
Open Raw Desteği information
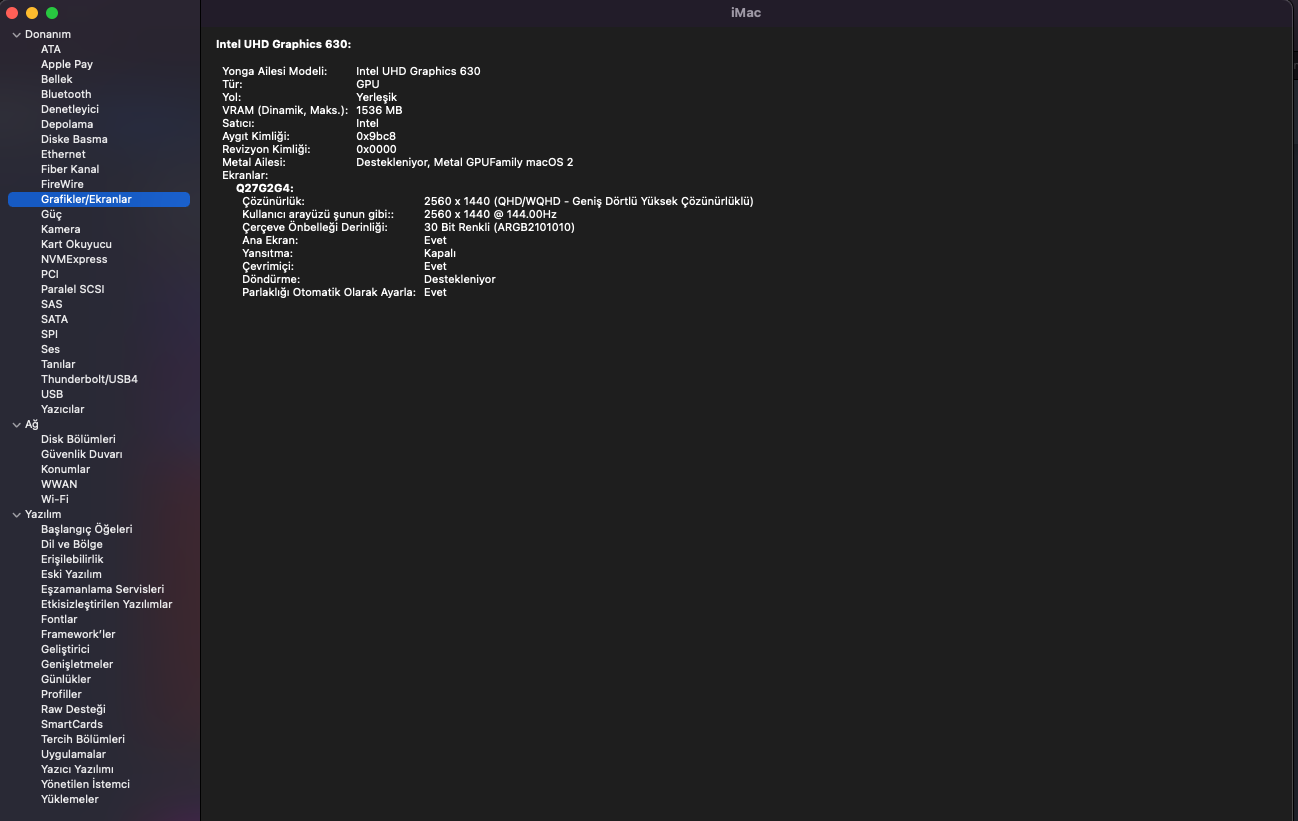pos(73,709)
